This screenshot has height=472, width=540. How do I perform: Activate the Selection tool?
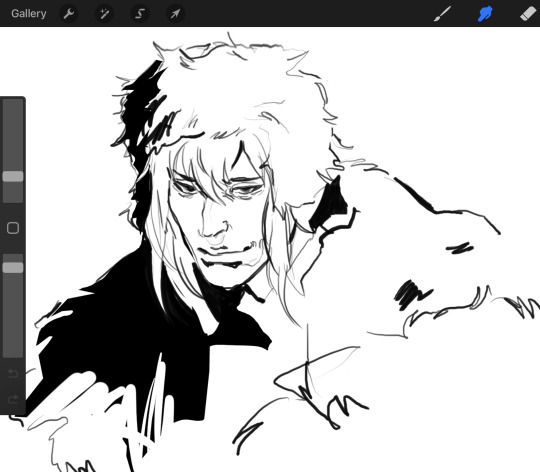tap(140, 14)
